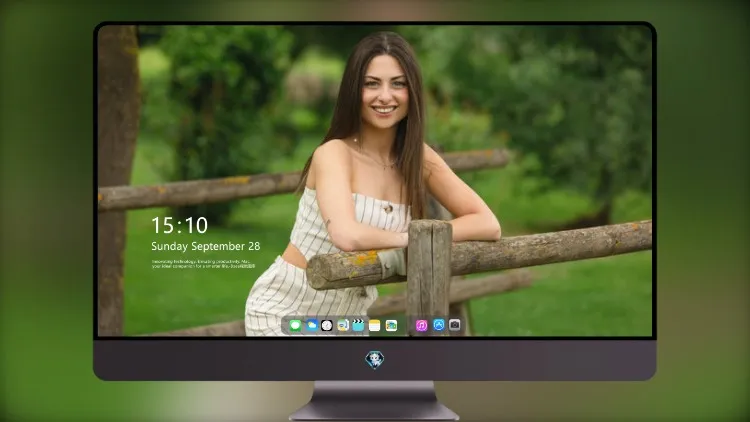The image size is (750, 422).
Task: Click the 15:10 clock display
Action: 179,225
